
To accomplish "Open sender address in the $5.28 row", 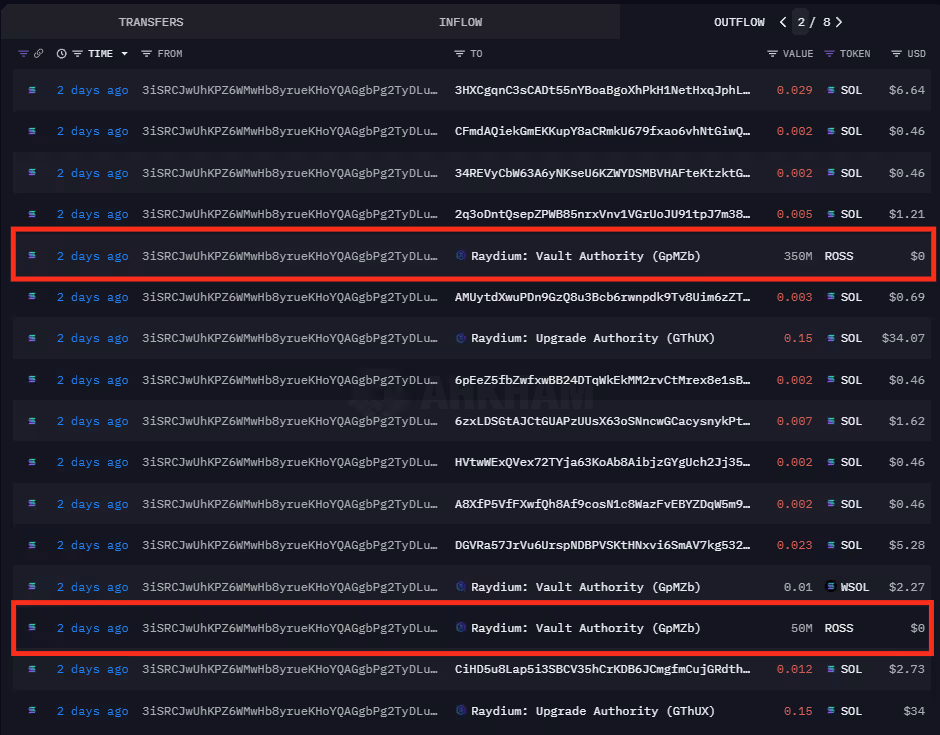I will click(290, 545).
